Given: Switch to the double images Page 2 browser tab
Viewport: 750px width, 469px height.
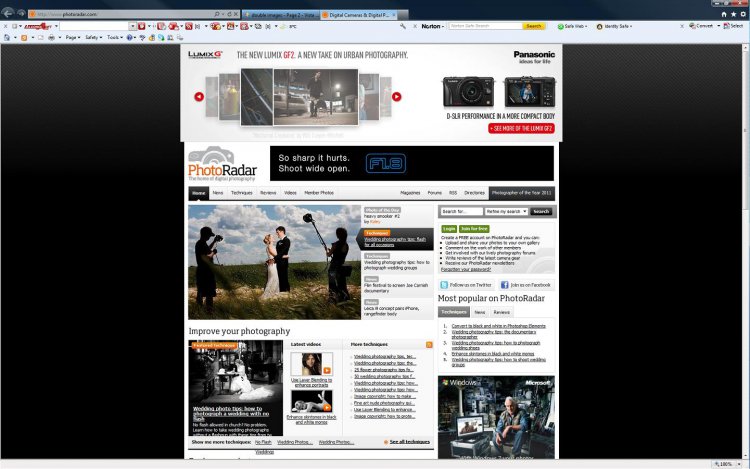Looking at the screenshot, I should pos(280,15).
